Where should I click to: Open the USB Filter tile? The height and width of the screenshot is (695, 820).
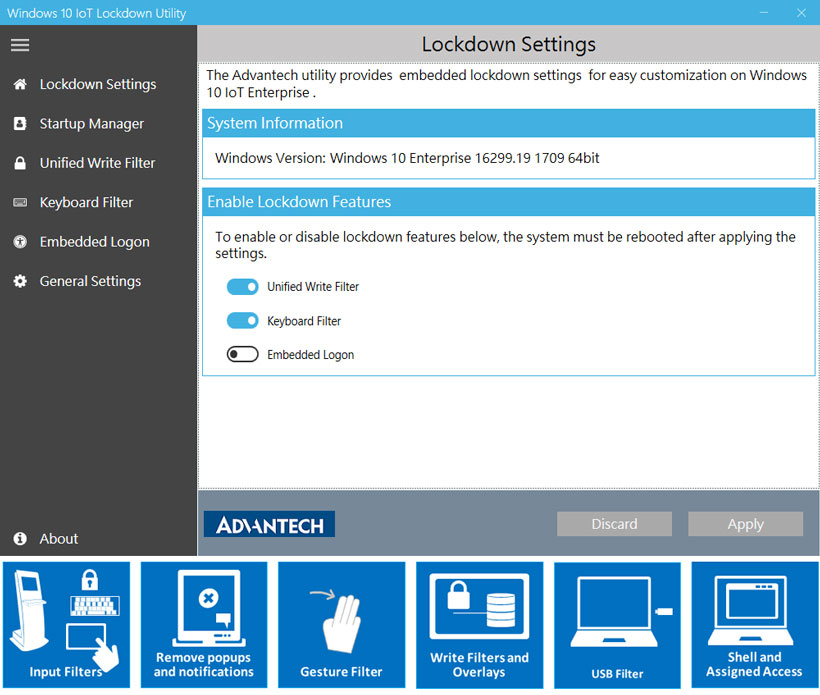tap(618, 625)
